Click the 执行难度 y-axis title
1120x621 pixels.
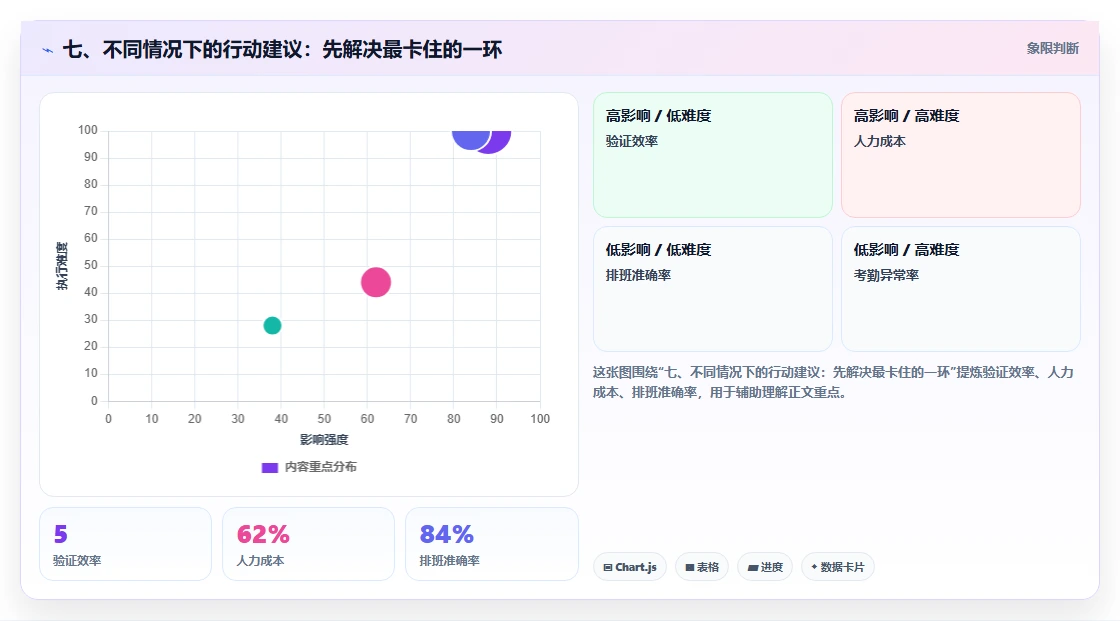tap(62, 266)
